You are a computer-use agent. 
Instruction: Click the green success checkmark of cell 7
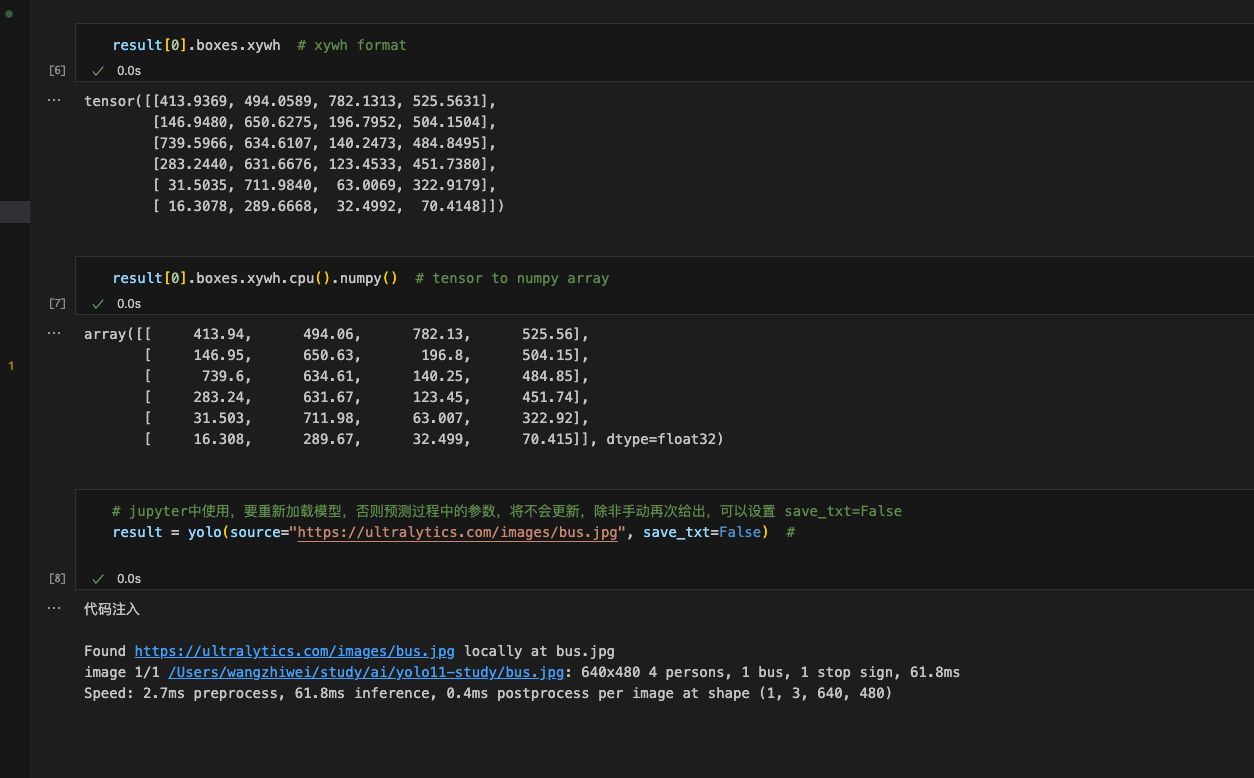98,304
